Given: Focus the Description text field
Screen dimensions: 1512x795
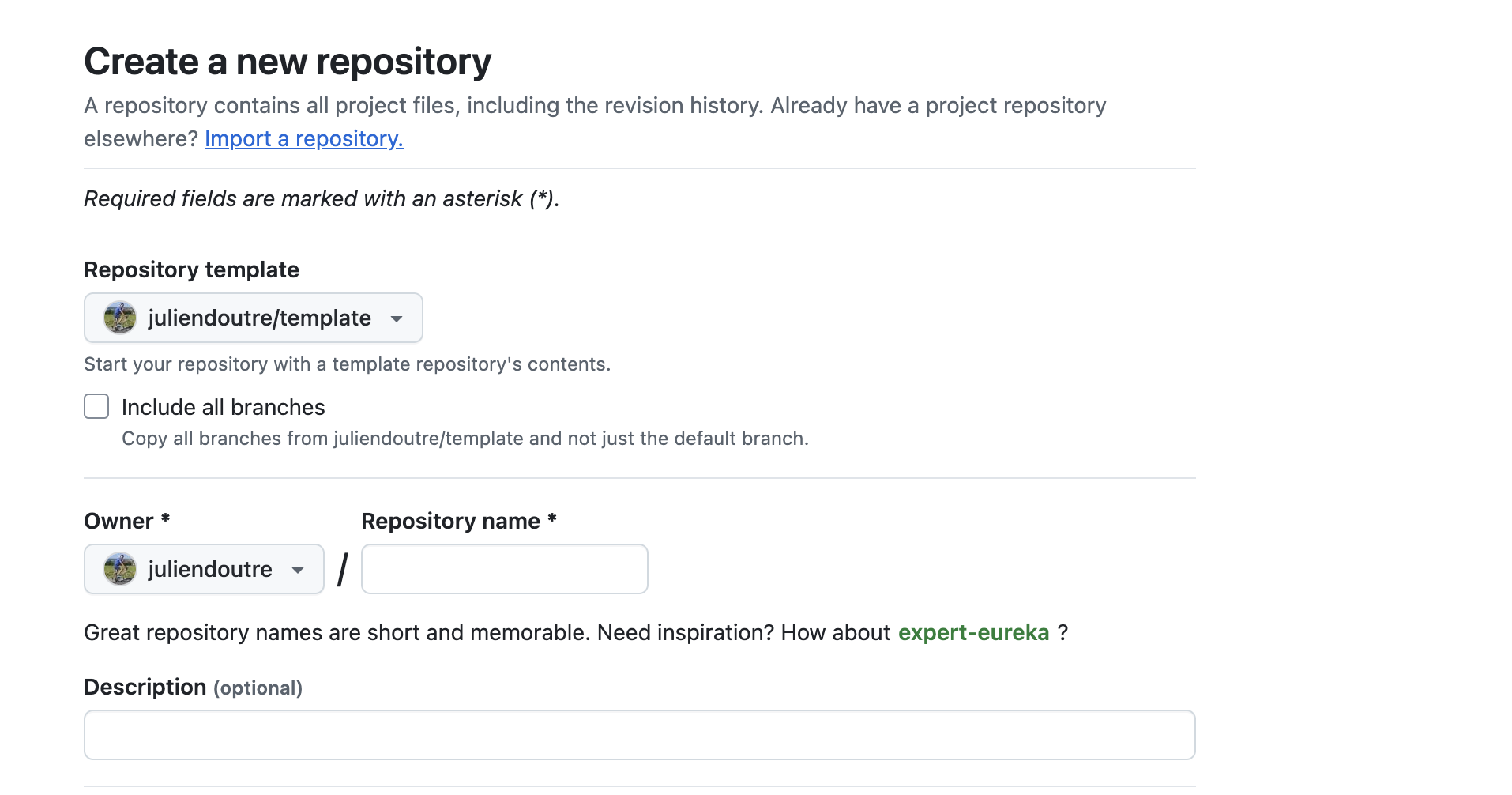Looking at the screenshot, I should 640,735.
